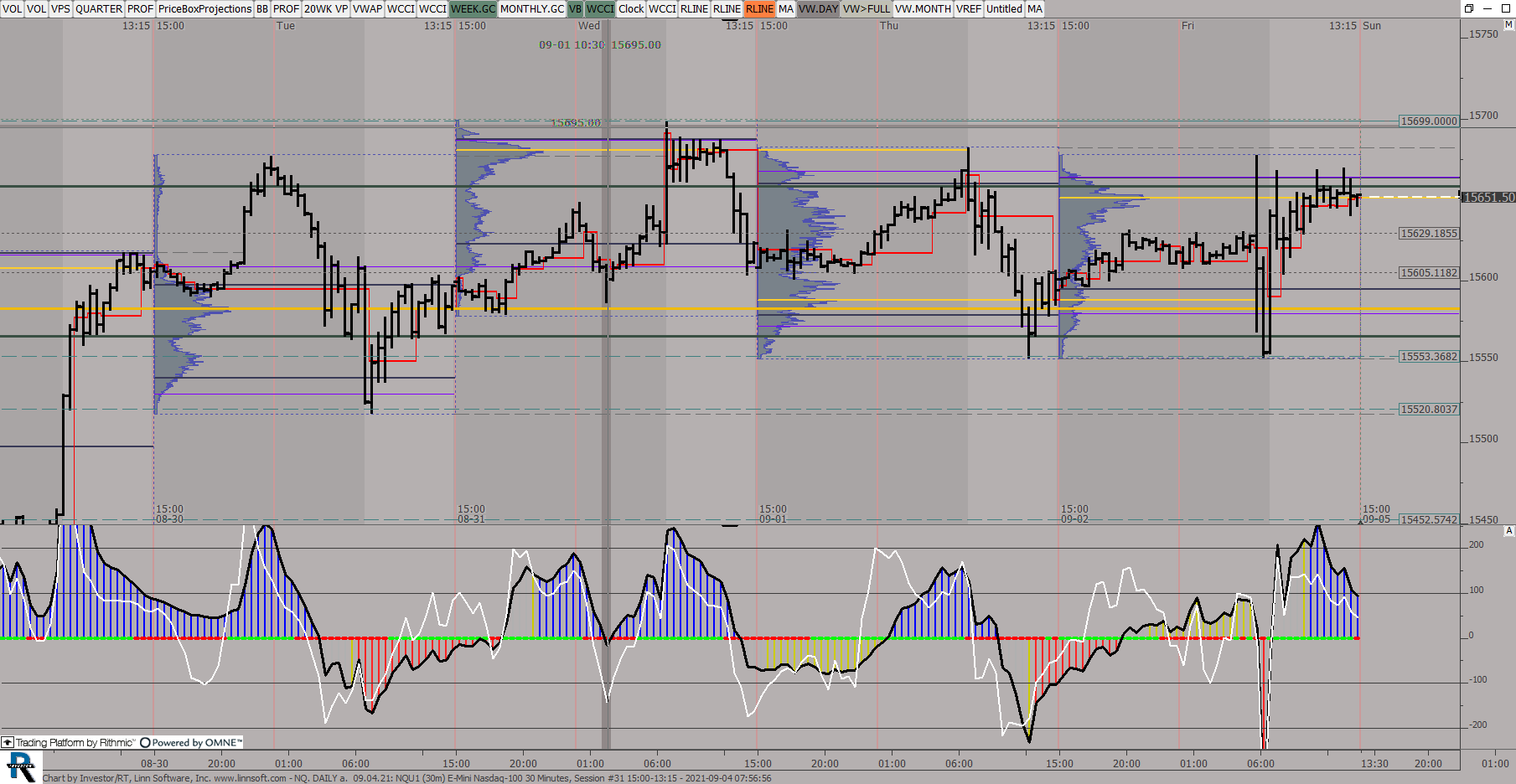Open the 20WK VP toolbar item
Viewport: 1516px width, 784px height.
pos(325,8)
